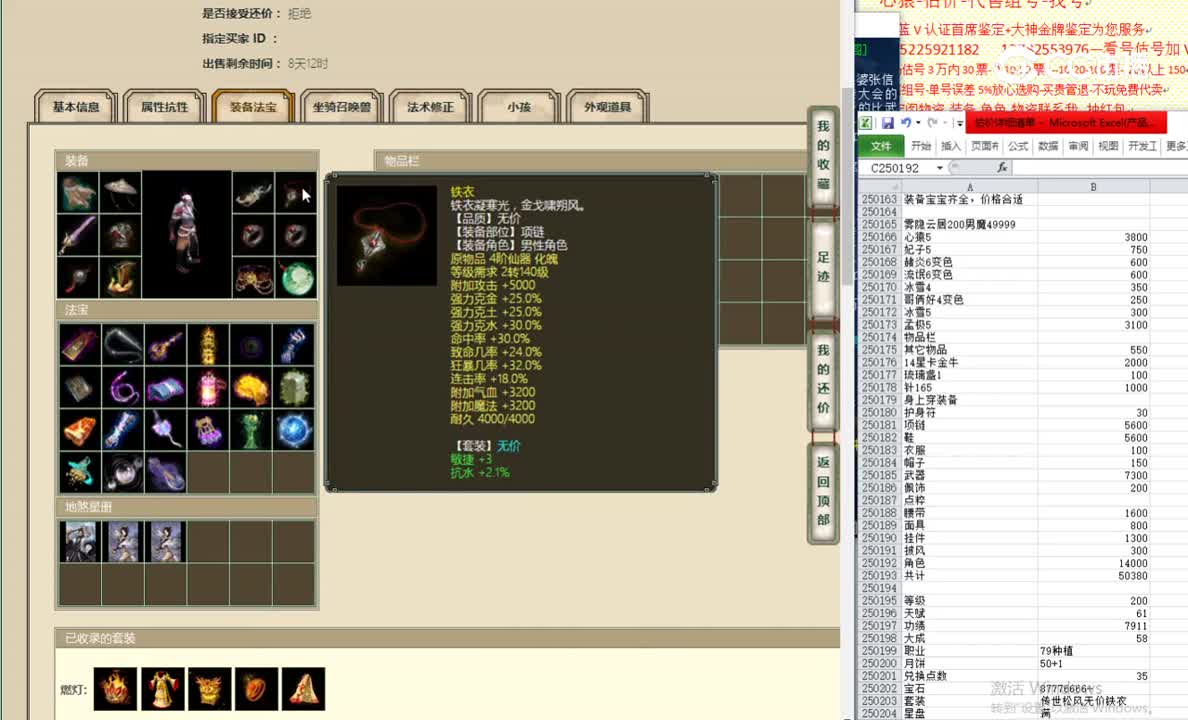This screenshot has height=720, width=1188.
Task: Select the silver whip treasure icon
Action: click(123, 345)
